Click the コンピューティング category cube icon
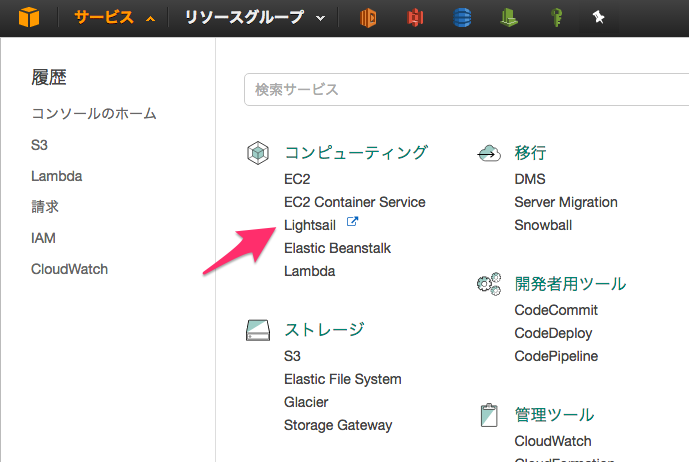The height and width of the screenshot is (462, 689). coord(258,153)
